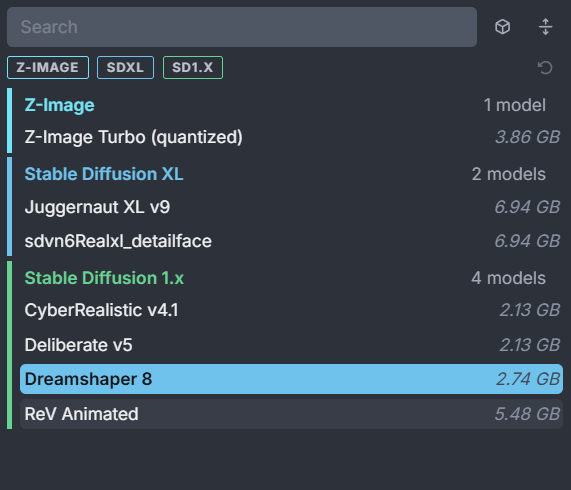The height and width of the screenshot is (490, 571).
Task: Select the Z-Image Turbo (quantized) model
Action: [291, 137]
